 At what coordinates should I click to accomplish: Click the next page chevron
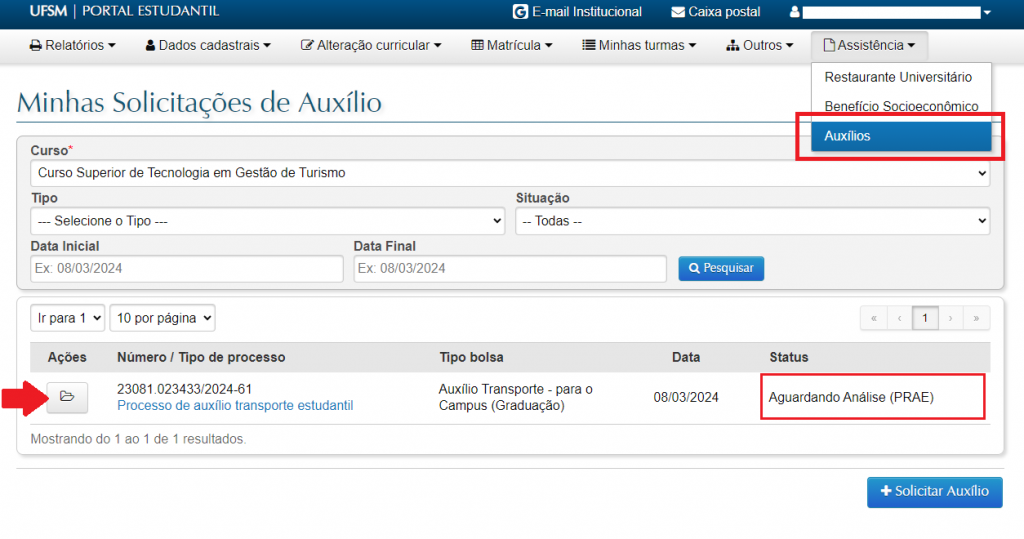950,318
